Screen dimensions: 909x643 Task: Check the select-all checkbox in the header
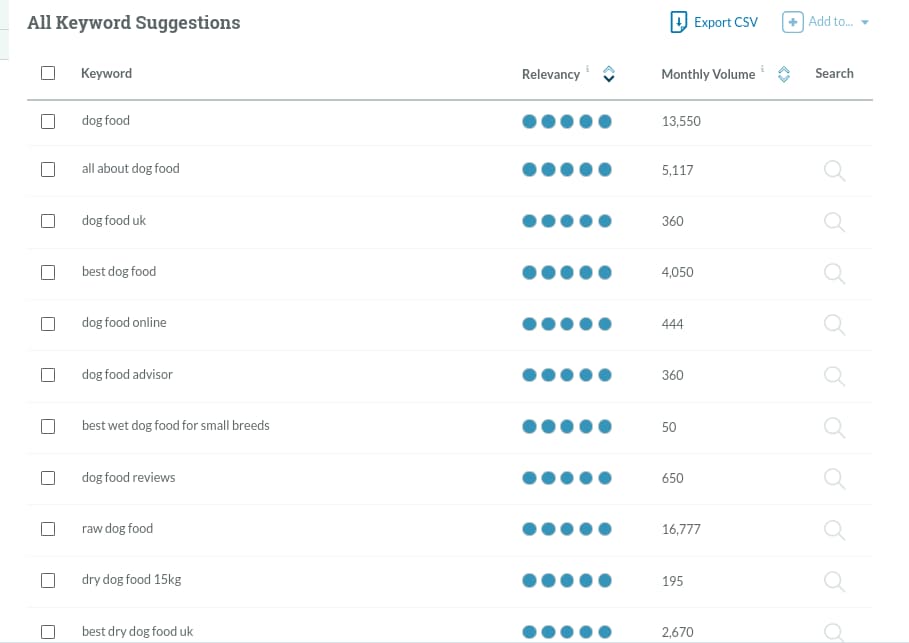47,72
